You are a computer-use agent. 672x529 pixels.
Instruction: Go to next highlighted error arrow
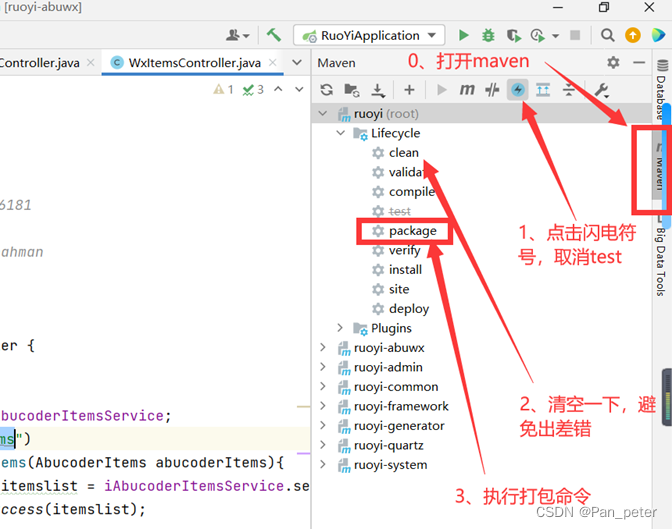pyautogui.click(x=299, y=89)
